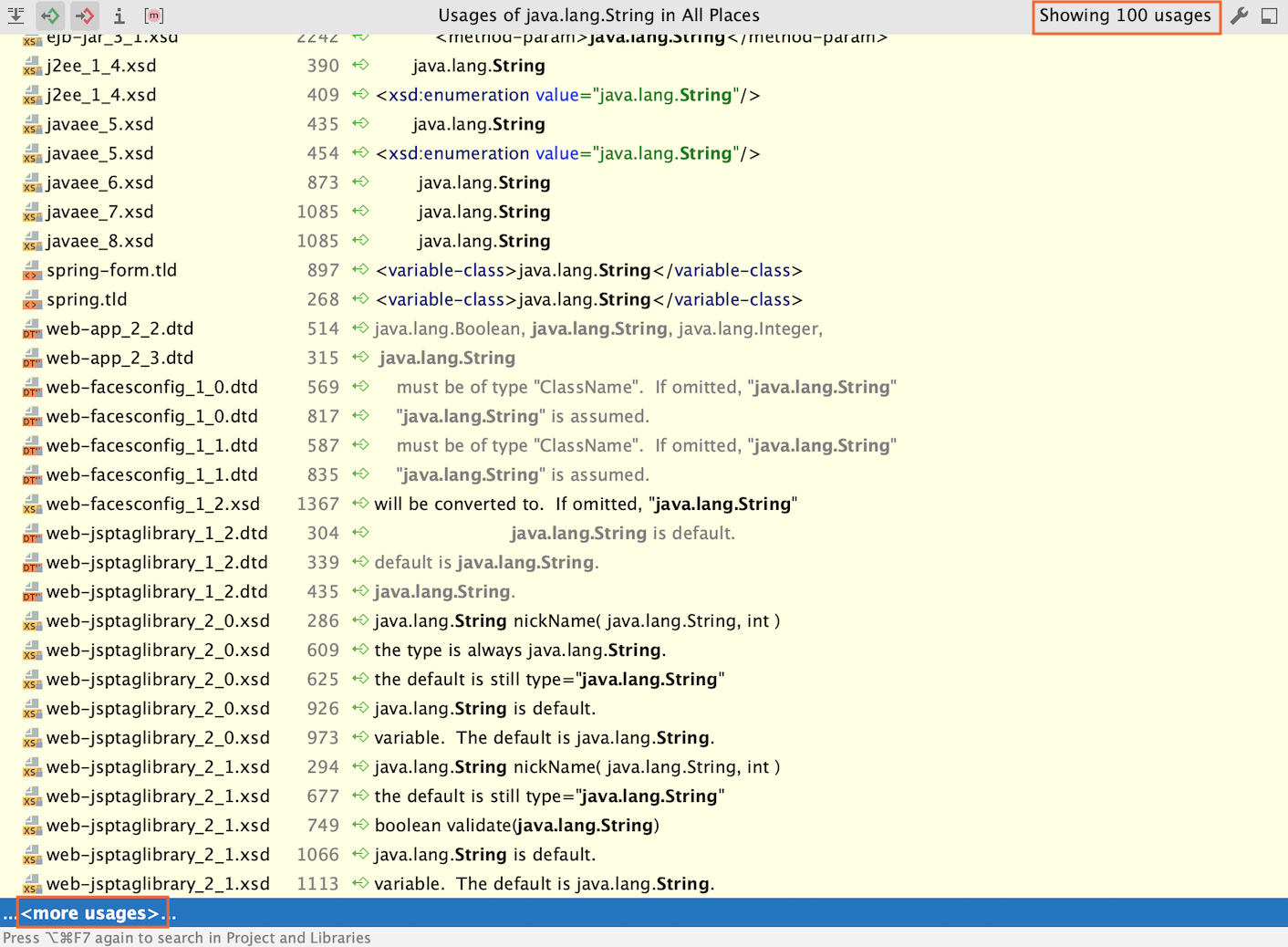The width and height of the screenshot is (1288, 947).
Task: Click the XSD file icon beside javaee_6.xsd
Action: [32, 183]
